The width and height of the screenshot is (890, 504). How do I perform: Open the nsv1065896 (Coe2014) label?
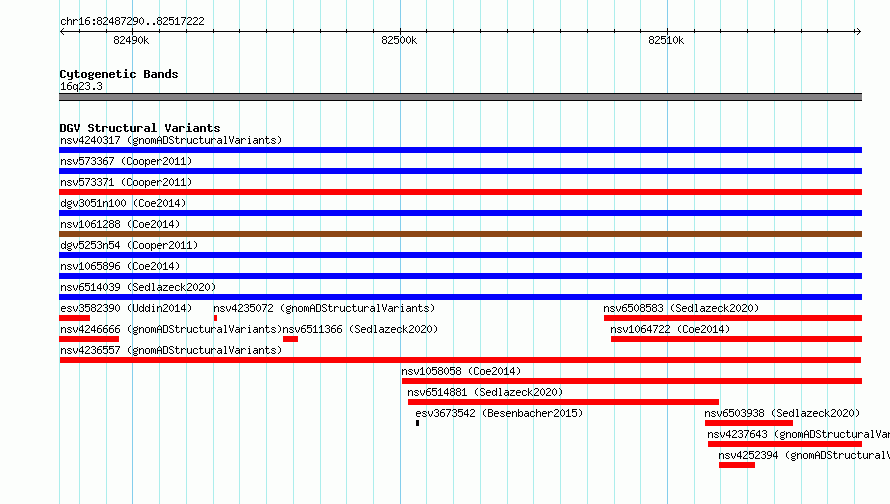pyautogui.click(x=120, y=266)
